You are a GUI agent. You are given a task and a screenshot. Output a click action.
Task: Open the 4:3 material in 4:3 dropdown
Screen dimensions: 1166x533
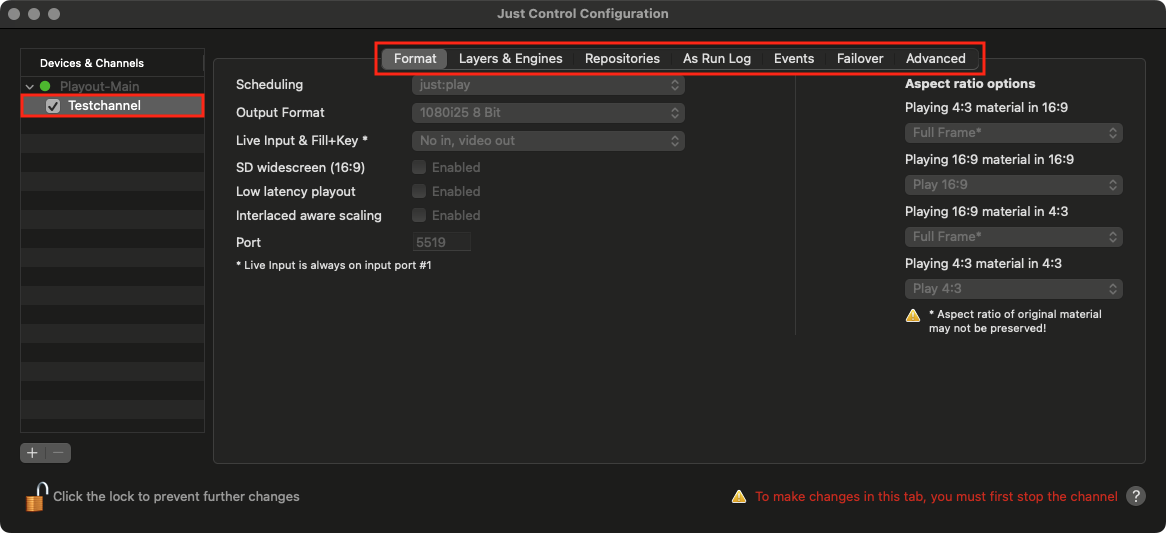pos(1014,289)
